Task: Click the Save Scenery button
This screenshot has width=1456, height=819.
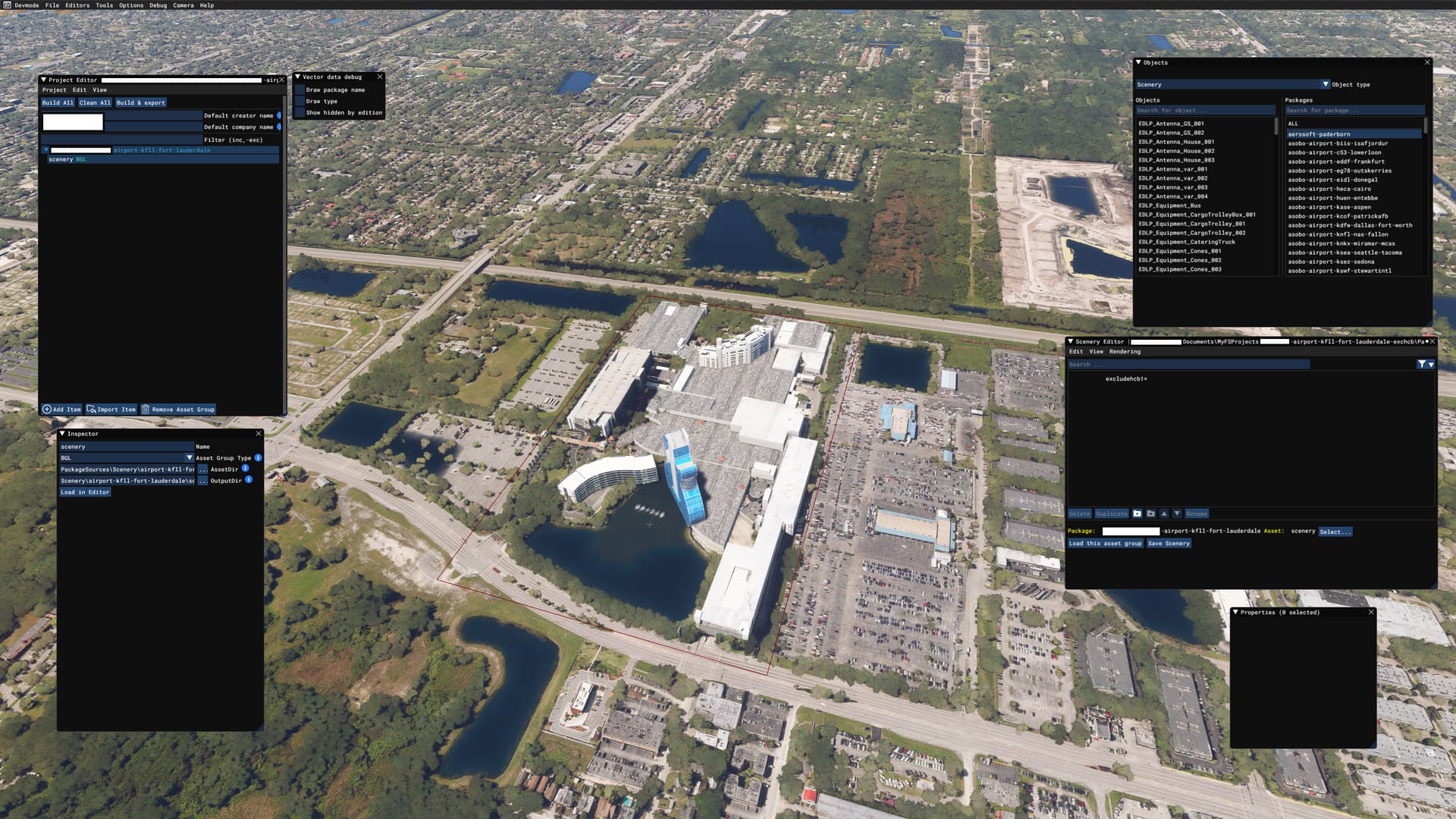Action: [1169, 544]
